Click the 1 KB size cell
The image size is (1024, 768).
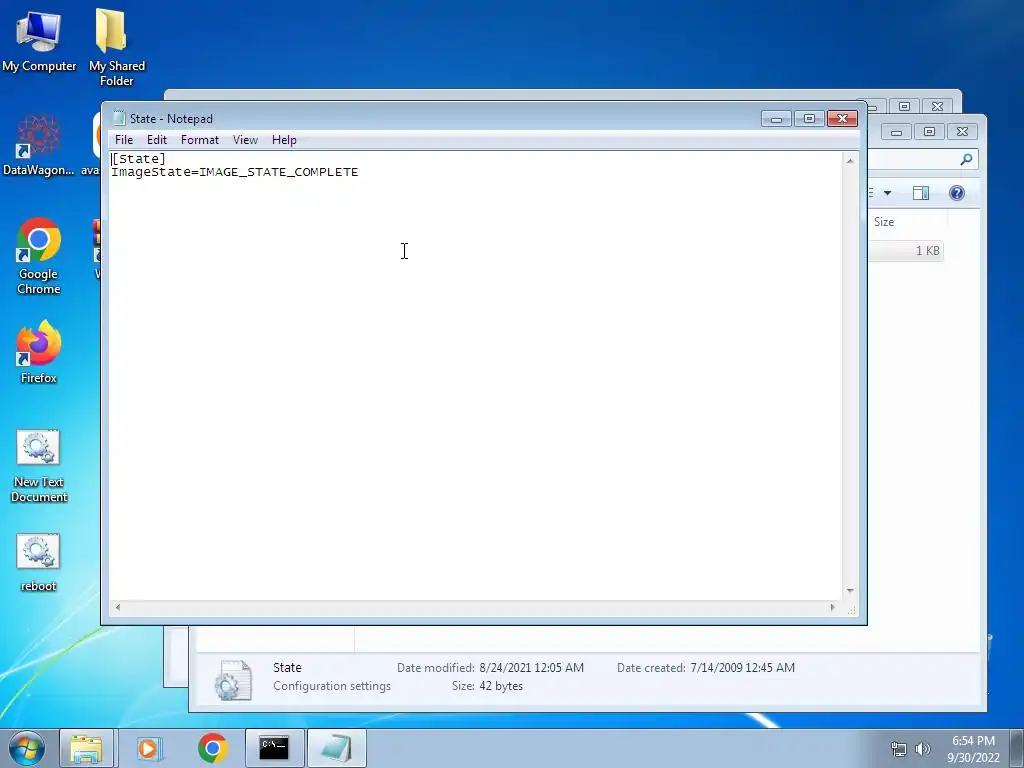(927, 251)
